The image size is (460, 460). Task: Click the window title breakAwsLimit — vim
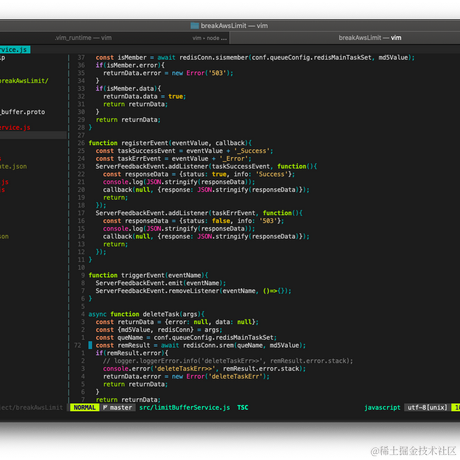point(234,26)
